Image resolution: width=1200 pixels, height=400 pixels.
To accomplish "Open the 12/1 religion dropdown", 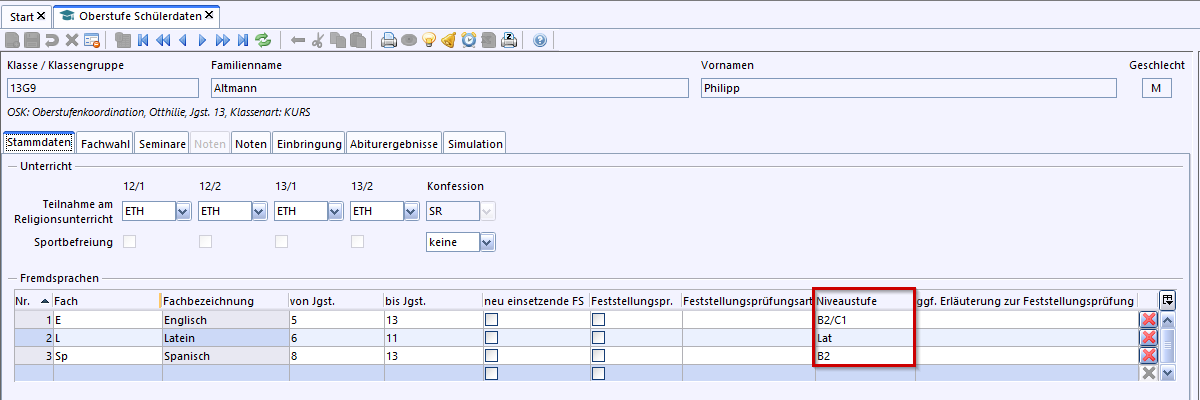I will click(183, 211).
